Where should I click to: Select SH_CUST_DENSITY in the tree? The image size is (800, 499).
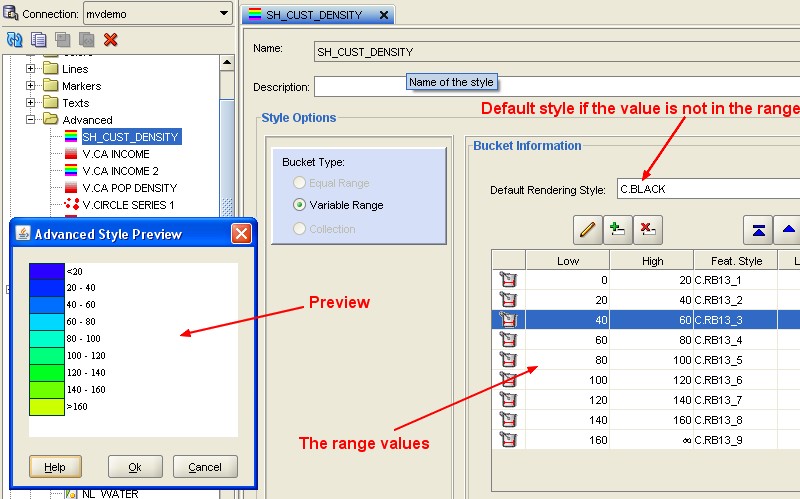tap(131, 137)
